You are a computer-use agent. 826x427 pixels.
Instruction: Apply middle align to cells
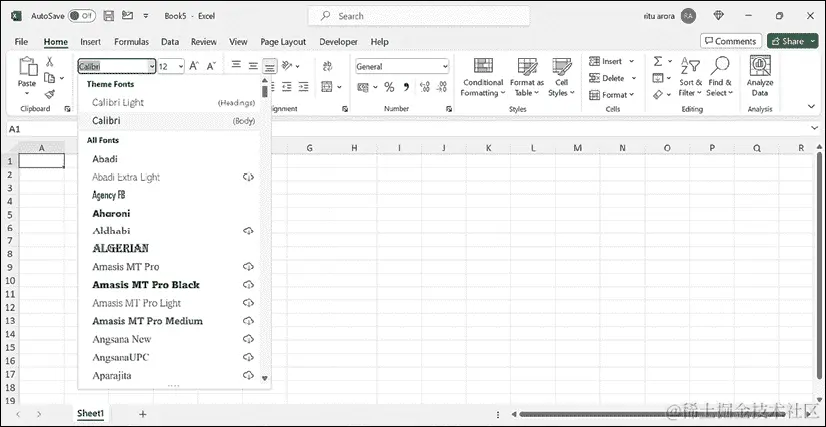tap(253, 66)
